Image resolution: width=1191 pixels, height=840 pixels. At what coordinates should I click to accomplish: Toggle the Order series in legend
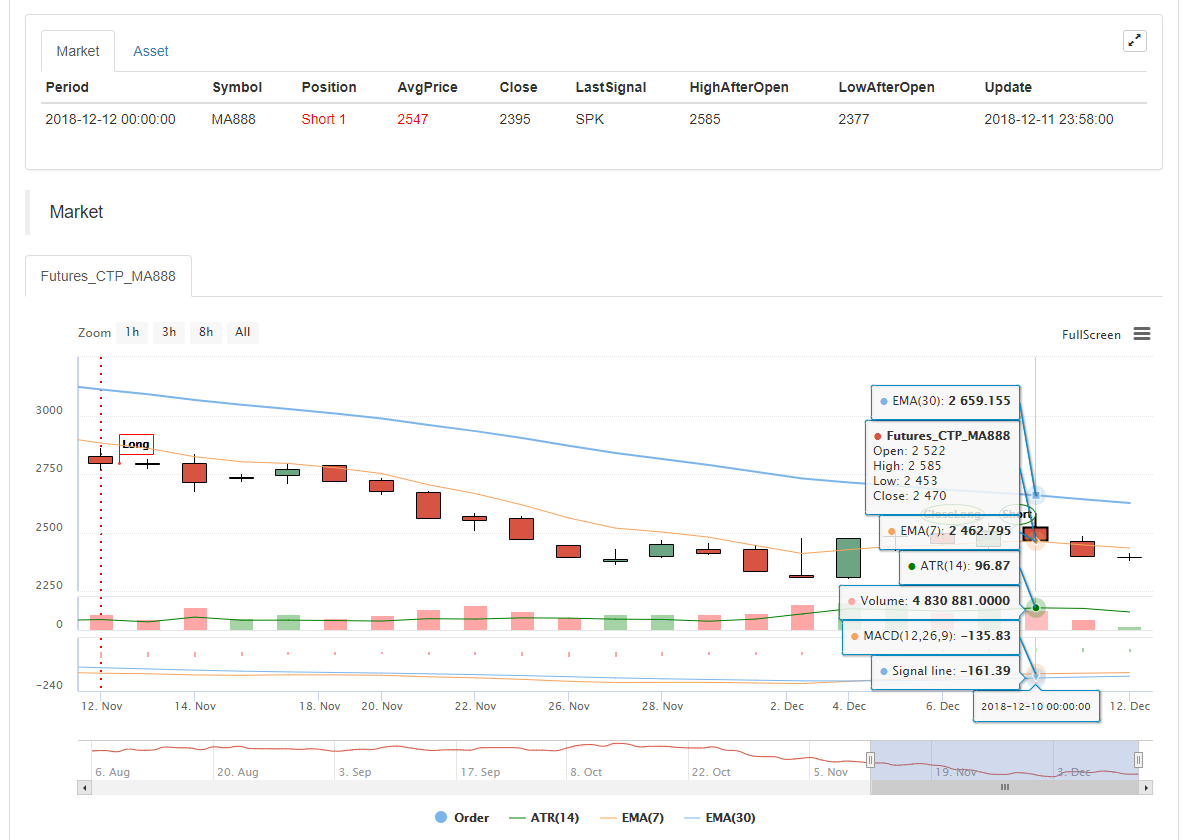click(x=461, y=818)
